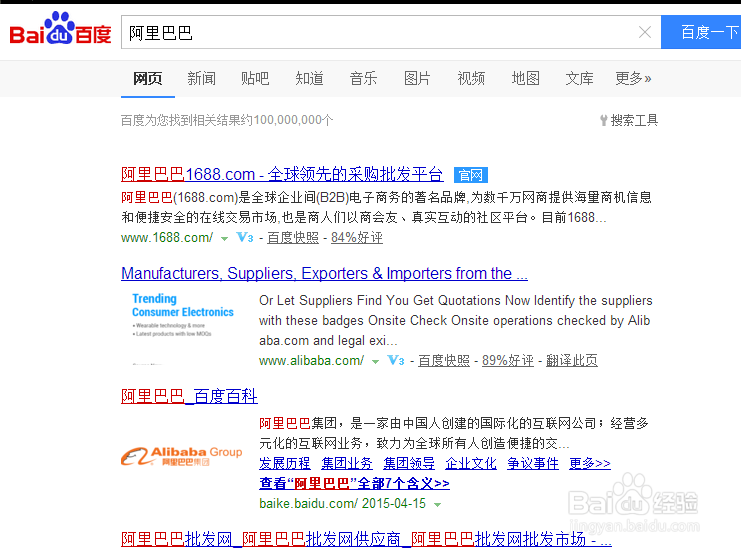Viewport: 741px width, 552px height.
Task: Click the 翻译此页 translate link
Action: (x=572, y=361)
